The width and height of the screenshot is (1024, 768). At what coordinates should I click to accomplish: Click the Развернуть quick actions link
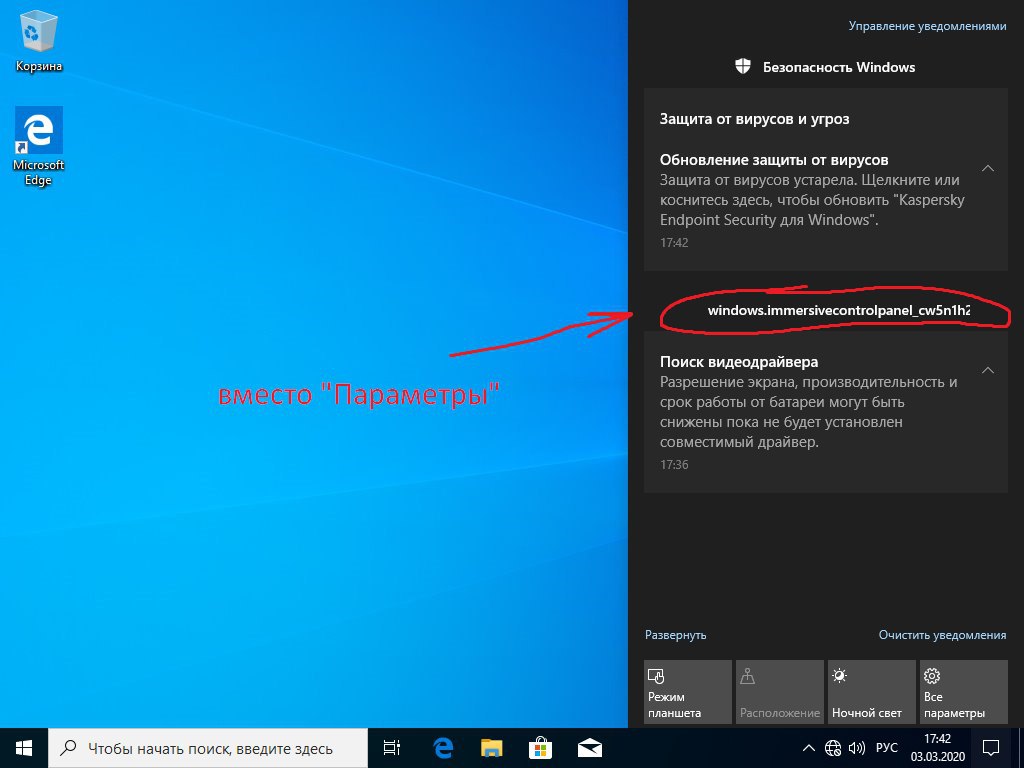click(675, 635)
